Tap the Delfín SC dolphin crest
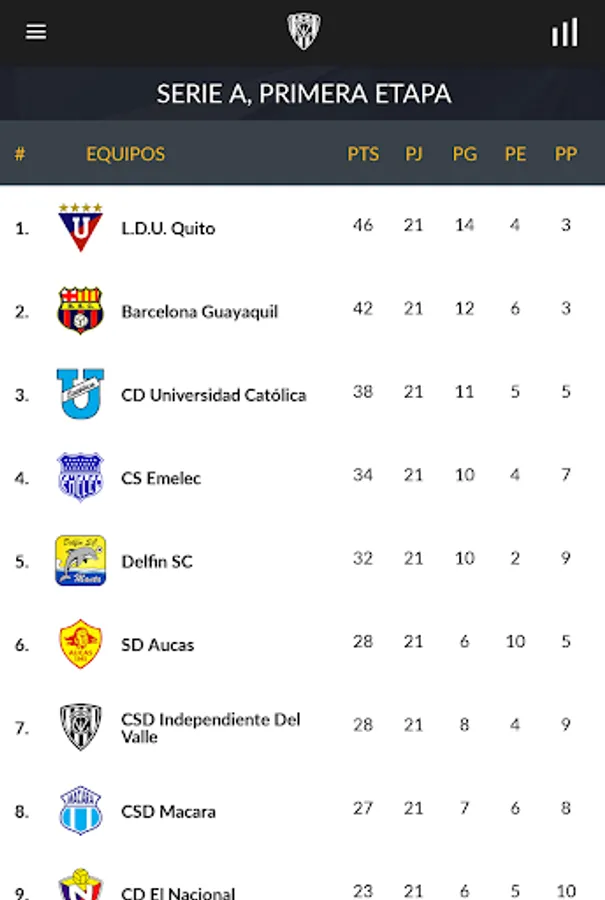The height and width of the screenshot is (900, 605). coord(80,560)
